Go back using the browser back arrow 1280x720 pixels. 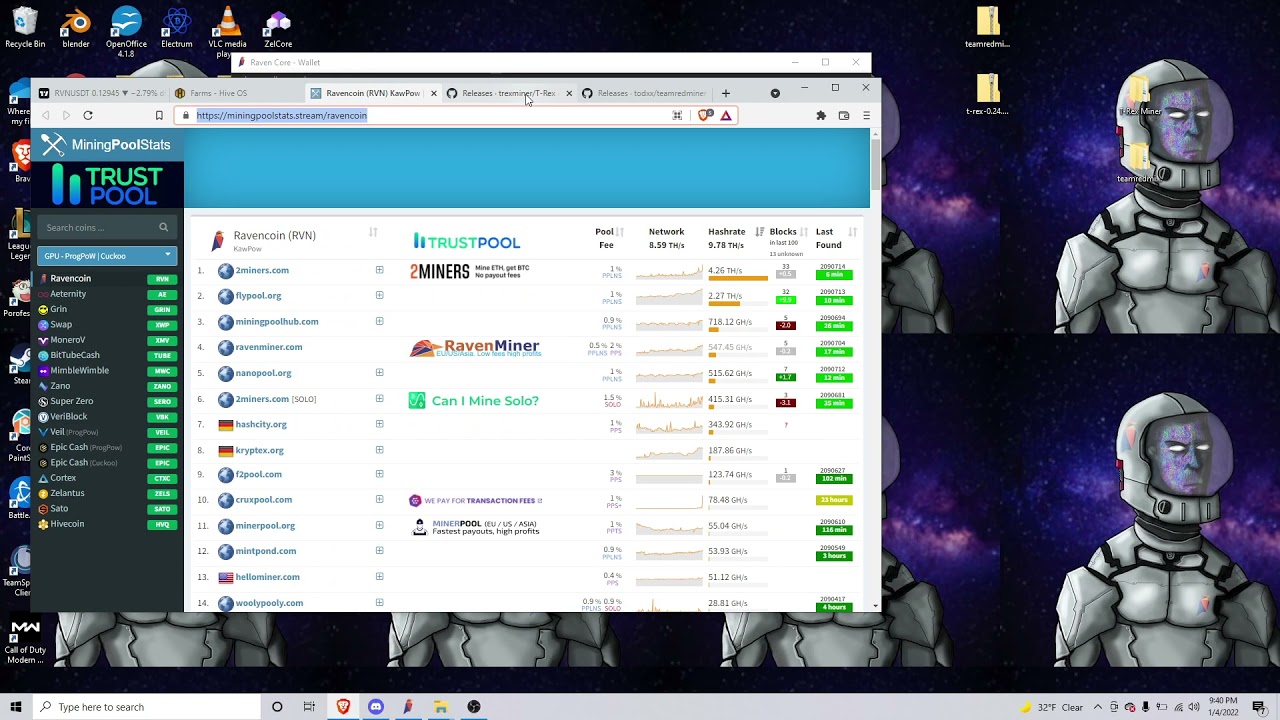pos(46,116)
